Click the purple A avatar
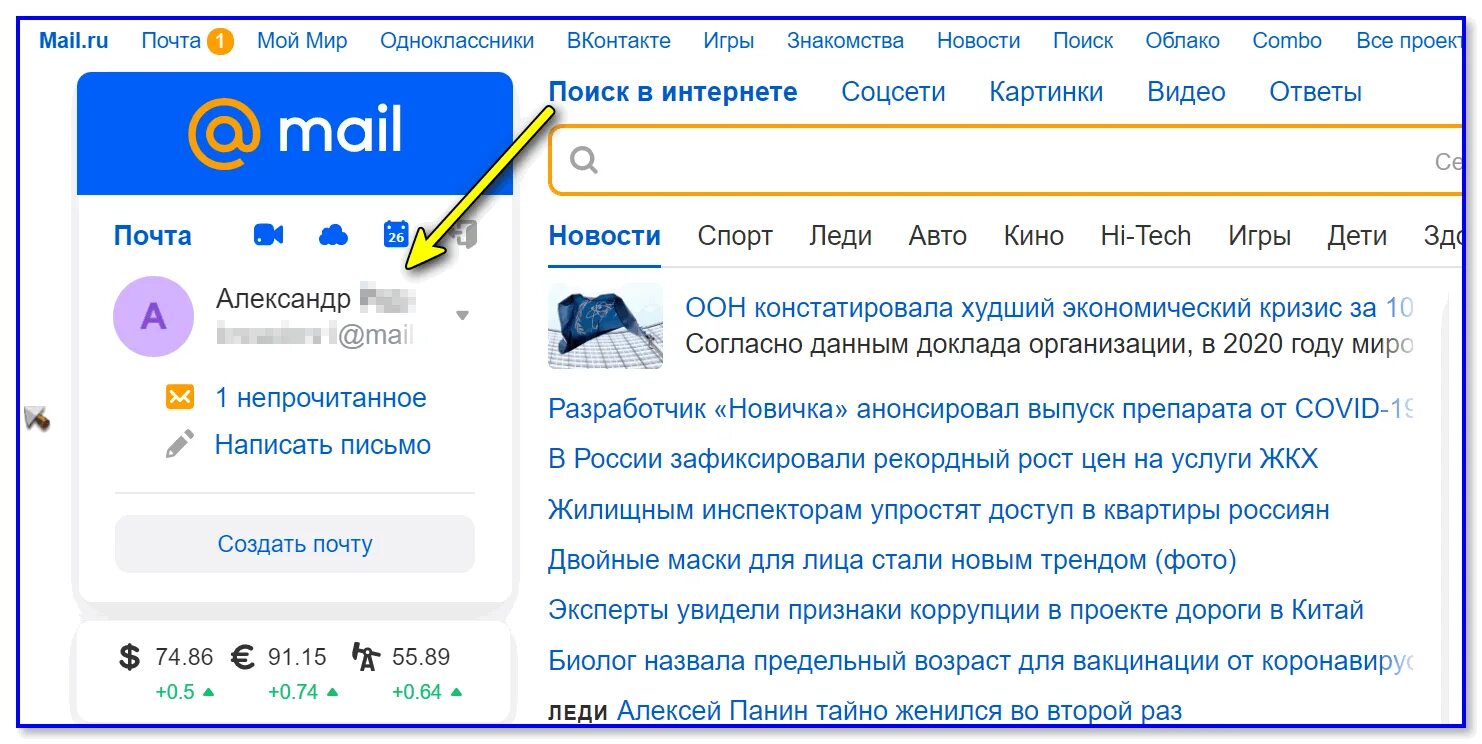Viewport: 1482px width, 744px height. (x=153, y=316)
